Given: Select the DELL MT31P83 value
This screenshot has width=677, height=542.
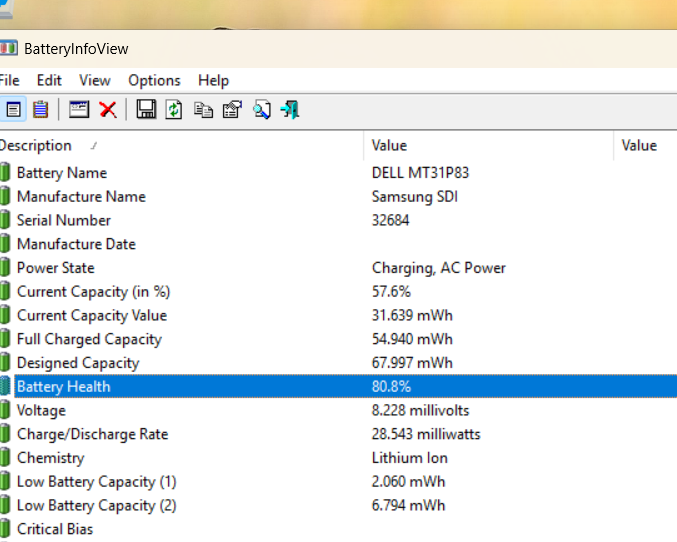Looking at the screenshot, I should (x=420, y=173).
